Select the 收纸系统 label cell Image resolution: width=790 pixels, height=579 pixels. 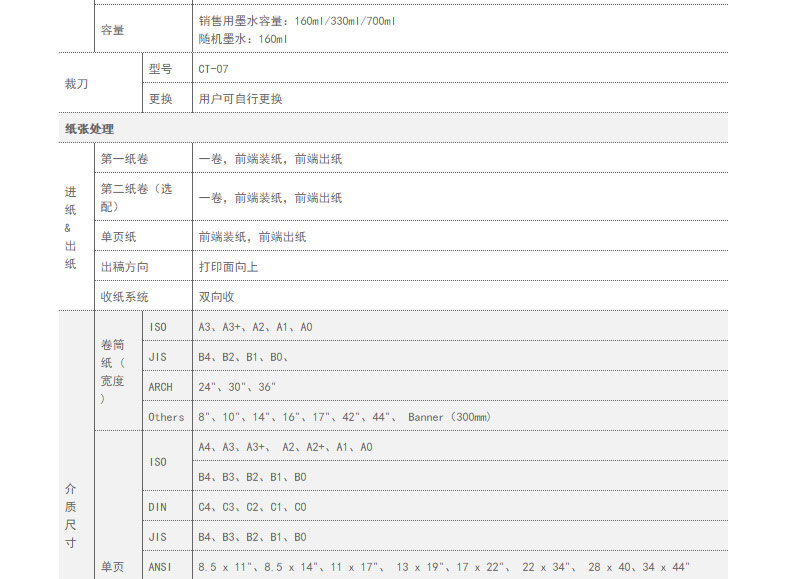point(124,297)
